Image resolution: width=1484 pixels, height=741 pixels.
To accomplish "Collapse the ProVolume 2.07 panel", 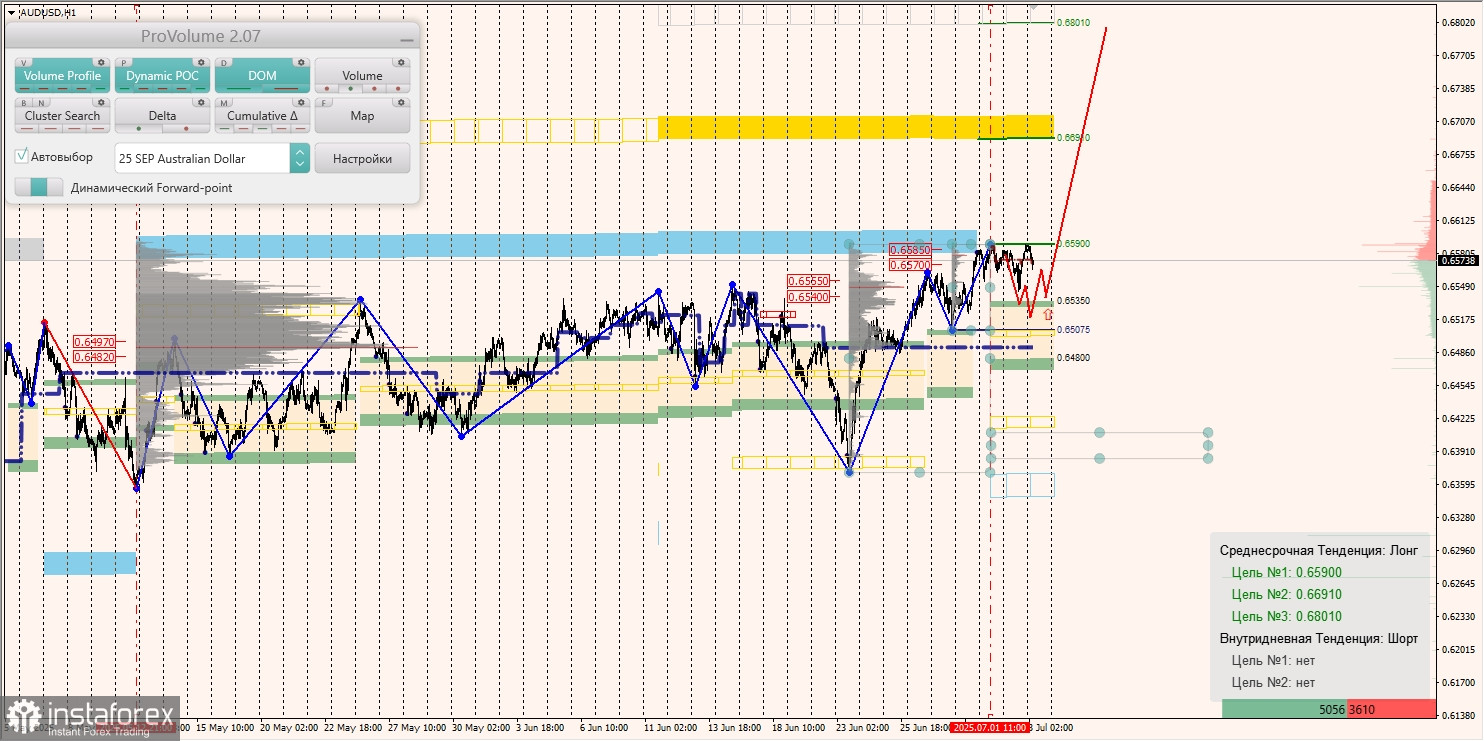I will [x=406, y=38].
